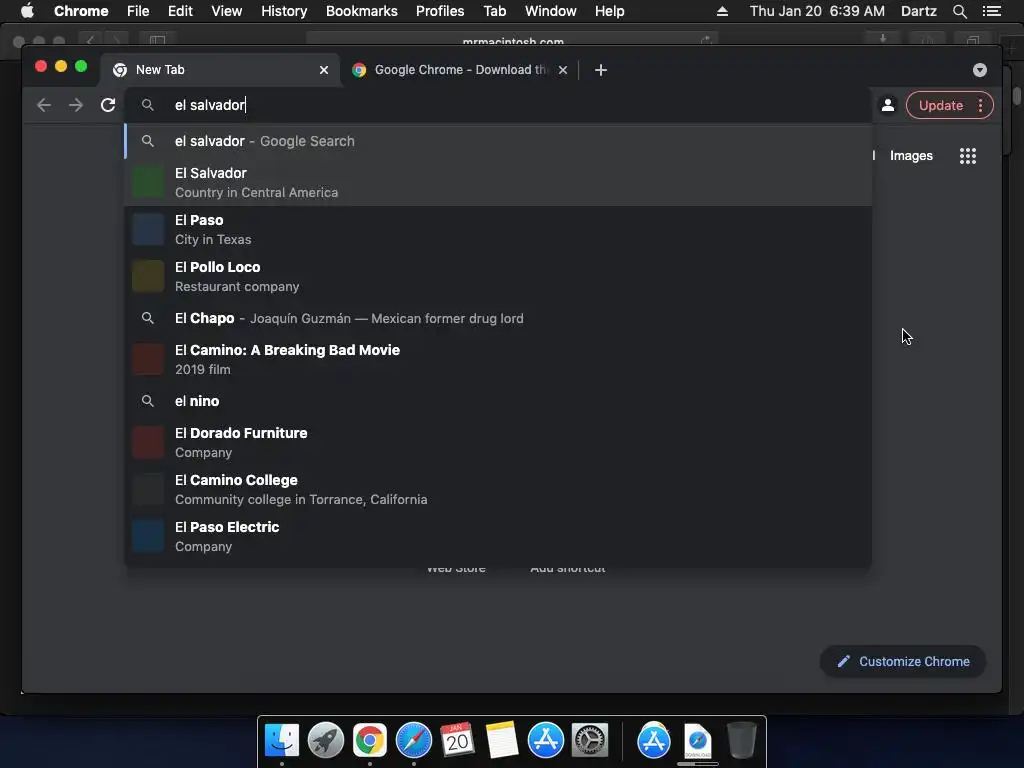
Task: Open Chrome from the Dock
Action: (x=370, y=740)
